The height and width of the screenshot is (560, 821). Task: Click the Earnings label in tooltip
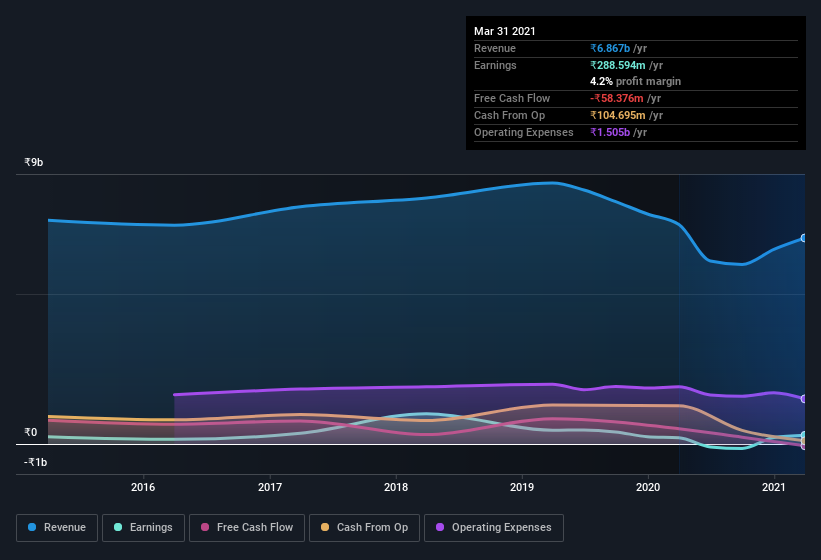[495, 65]
